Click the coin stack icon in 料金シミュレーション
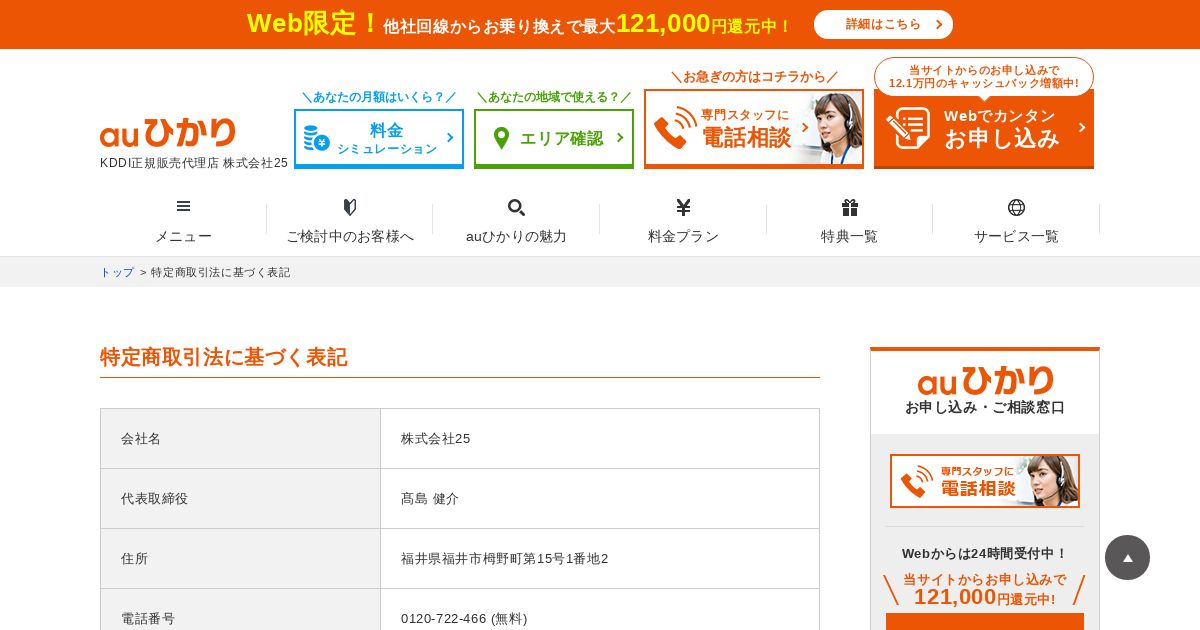This screenshot has width=1200, height=630. pyautogui.click(x=316, y=138)
